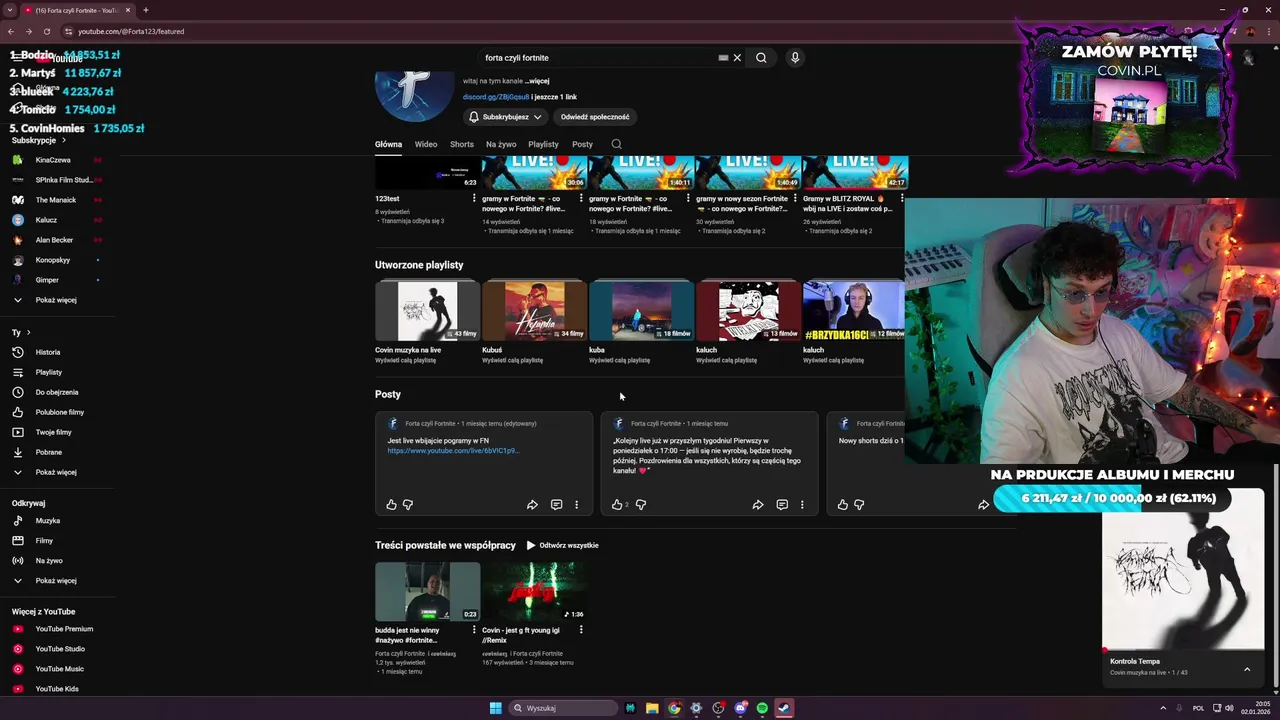Like the post 'Jest live wbijajcie pogramy w FN'

[x=391, y=505]
